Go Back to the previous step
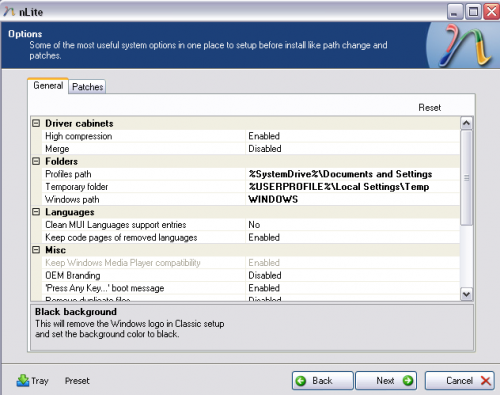Image resolution: width=500 pixels, height=395 pixels. (322, 380)
